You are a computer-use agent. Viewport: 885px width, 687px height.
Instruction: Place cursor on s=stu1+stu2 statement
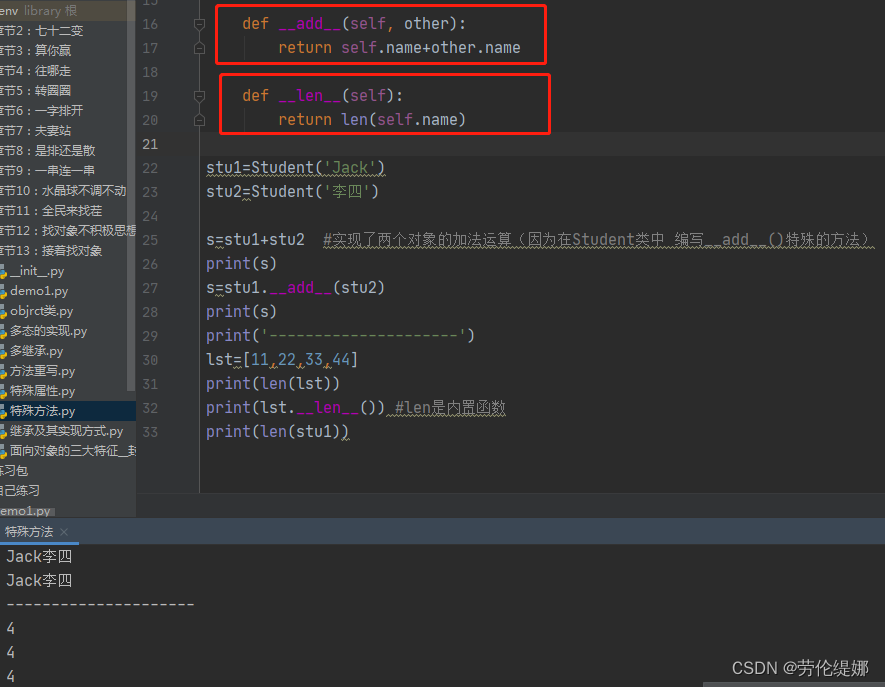tap(255, 239)
